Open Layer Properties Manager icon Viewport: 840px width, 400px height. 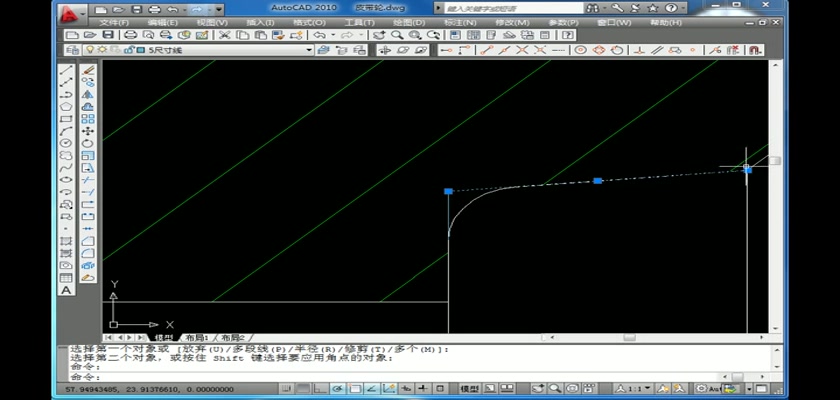tap(72, 50)
